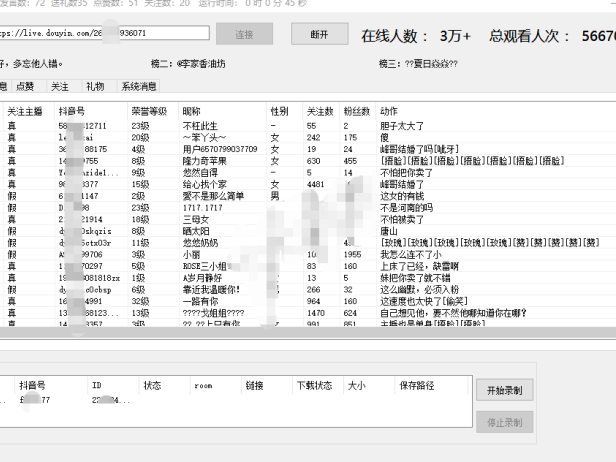Click the greyed-out 连接 connect button
The width and height of the screenshot is (616, 462).
[244, 34]
